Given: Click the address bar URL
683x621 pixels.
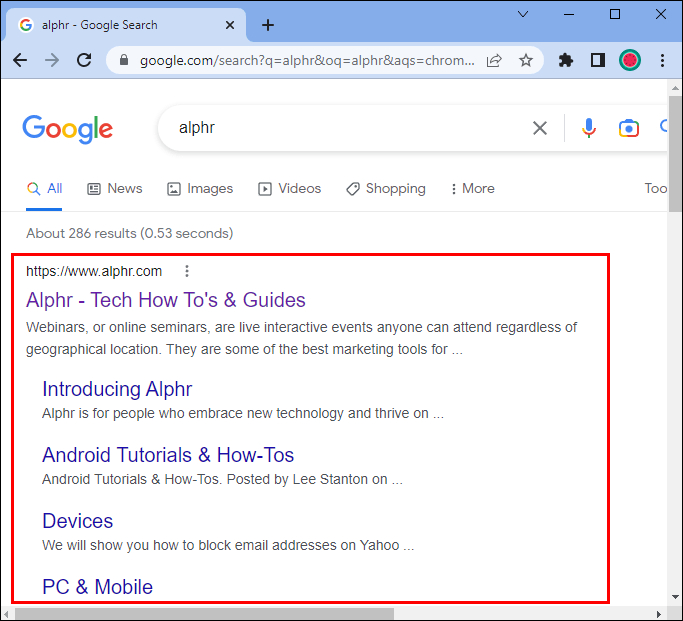Looking at the screenshot, I should coord(307,60).
